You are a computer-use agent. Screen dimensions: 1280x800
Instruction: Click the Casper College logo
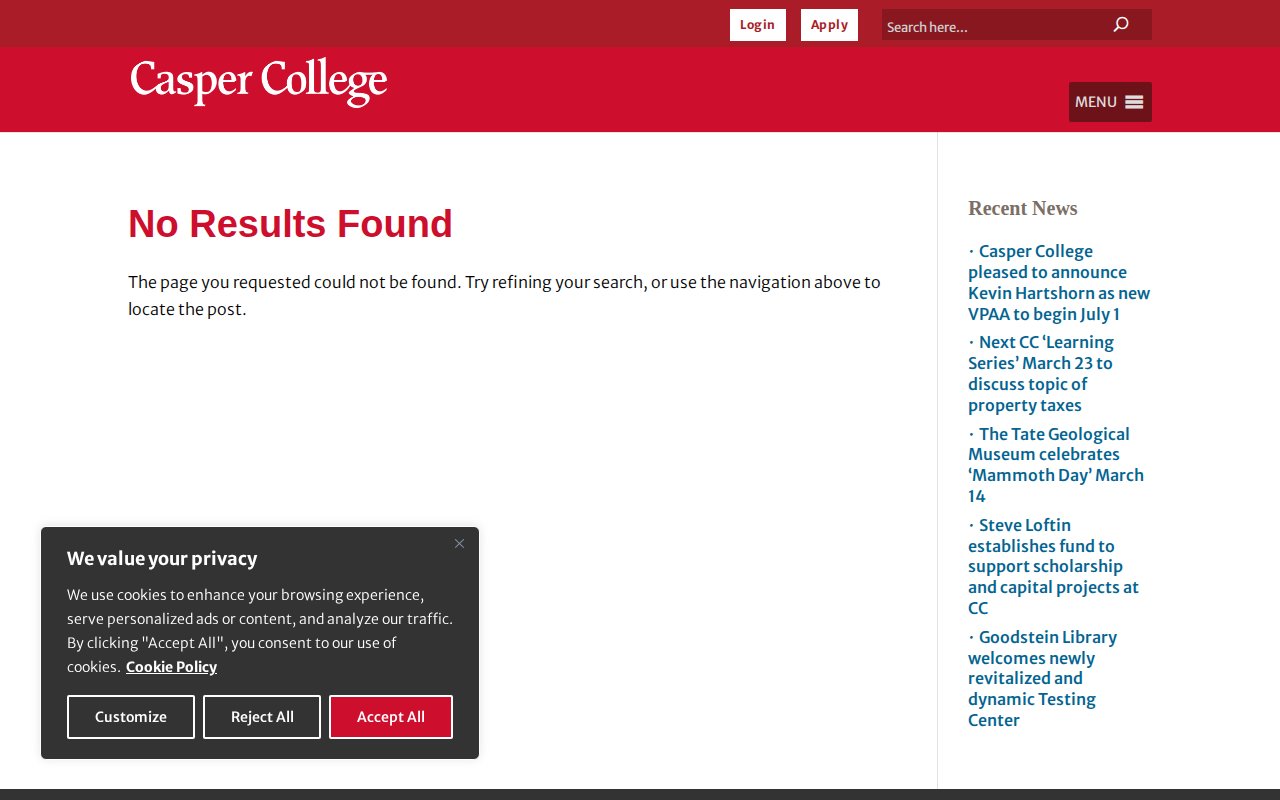point(259,82)
